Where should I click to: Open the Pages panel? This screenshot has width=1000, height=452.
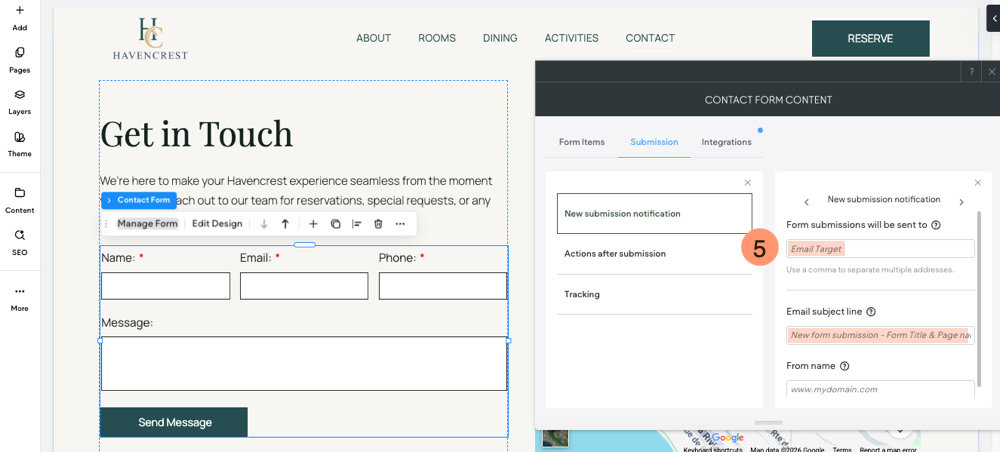19,59
